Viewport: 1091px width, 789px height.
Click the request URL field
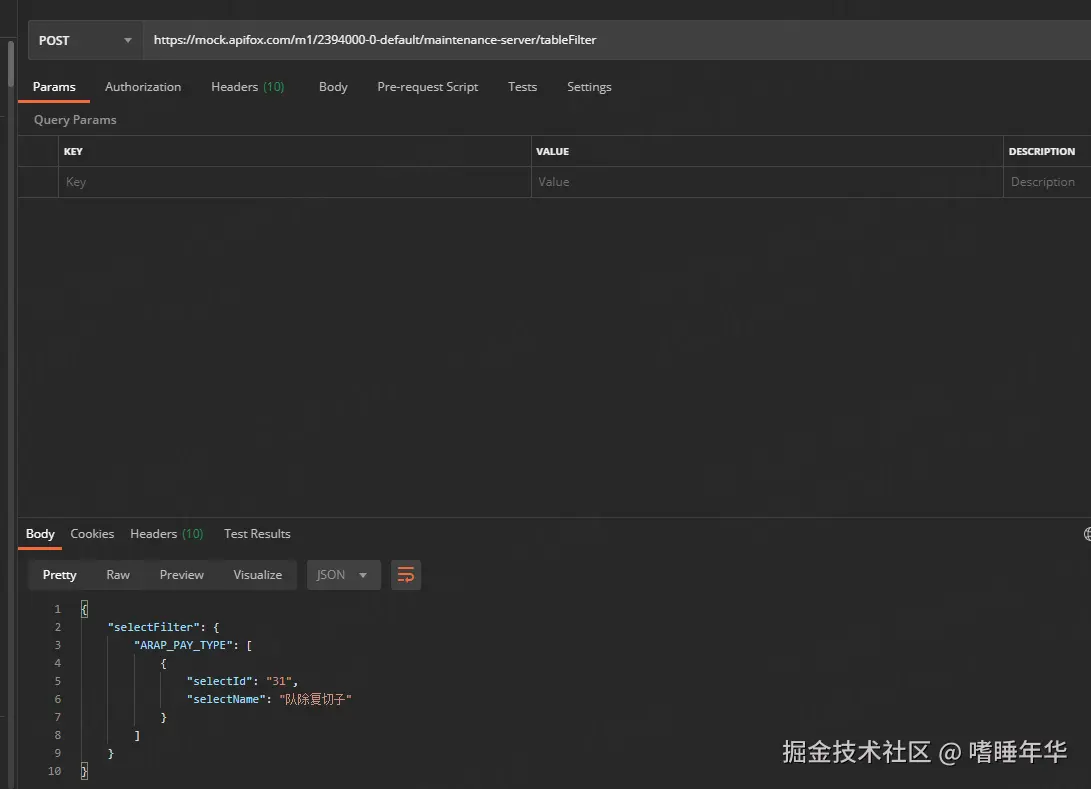(x=600, y=41)
